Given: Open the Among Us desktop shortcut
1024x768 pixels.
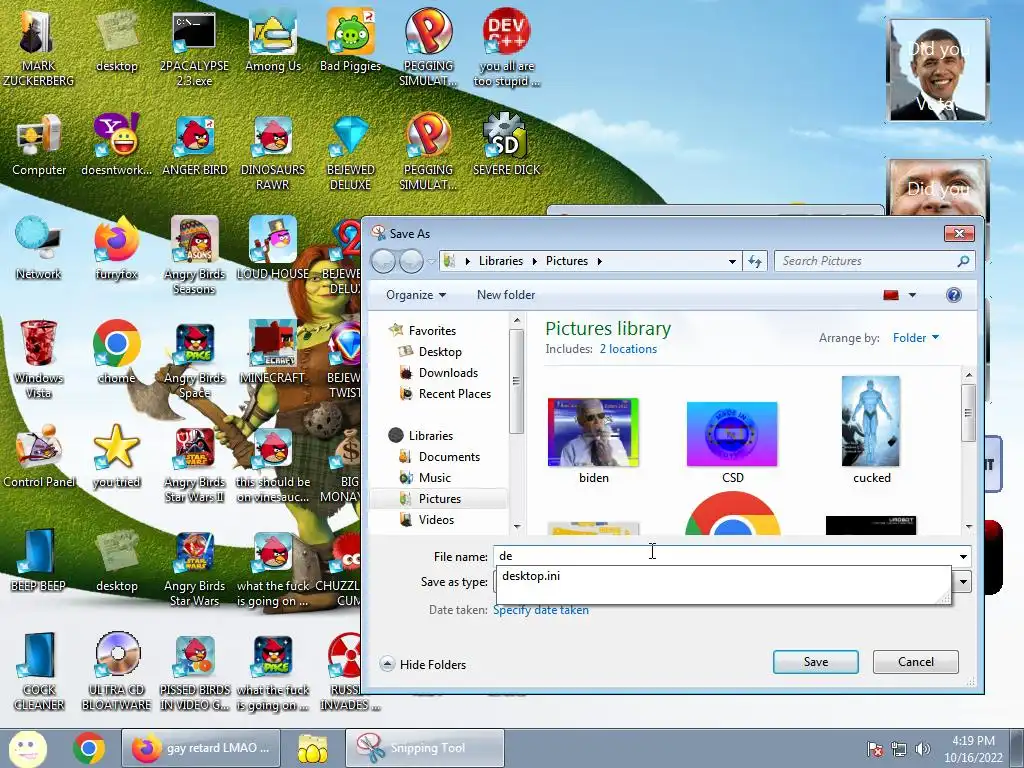Looking at the screenshot, I should click(x=273, y=41).
